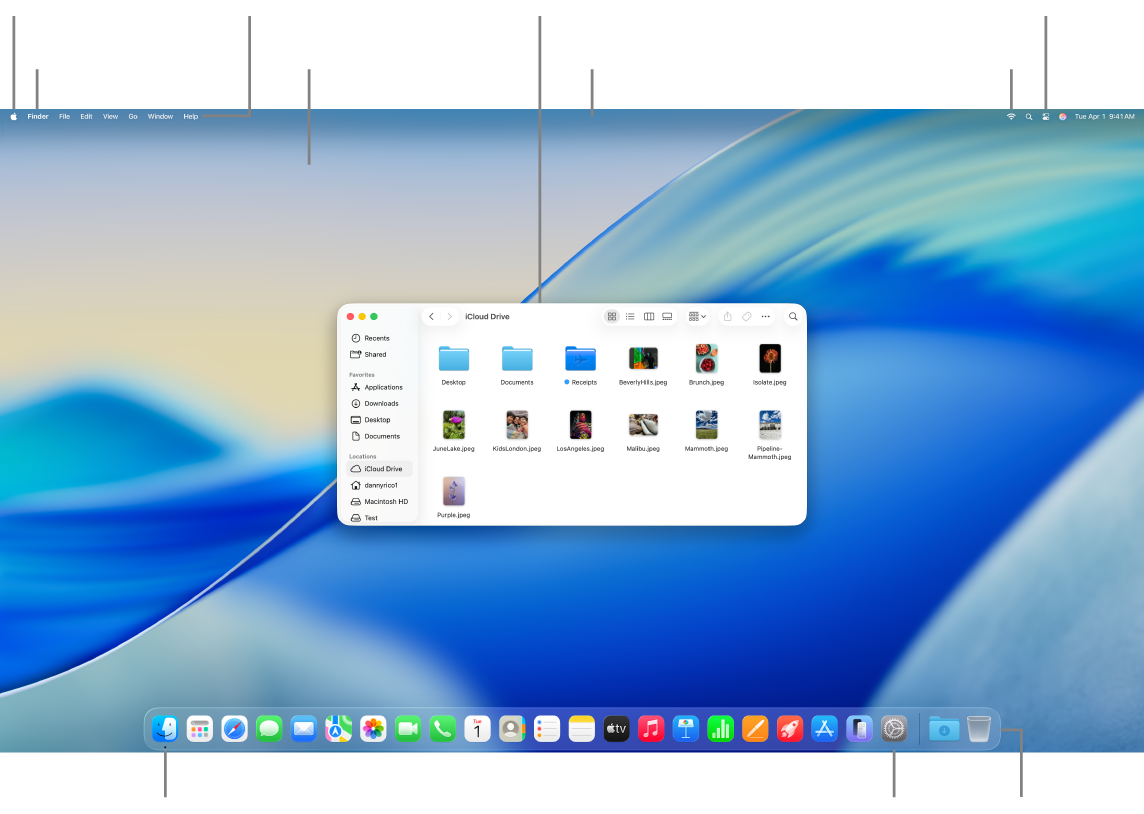Open the Wi-Fi status menu

click(1011, 117)
